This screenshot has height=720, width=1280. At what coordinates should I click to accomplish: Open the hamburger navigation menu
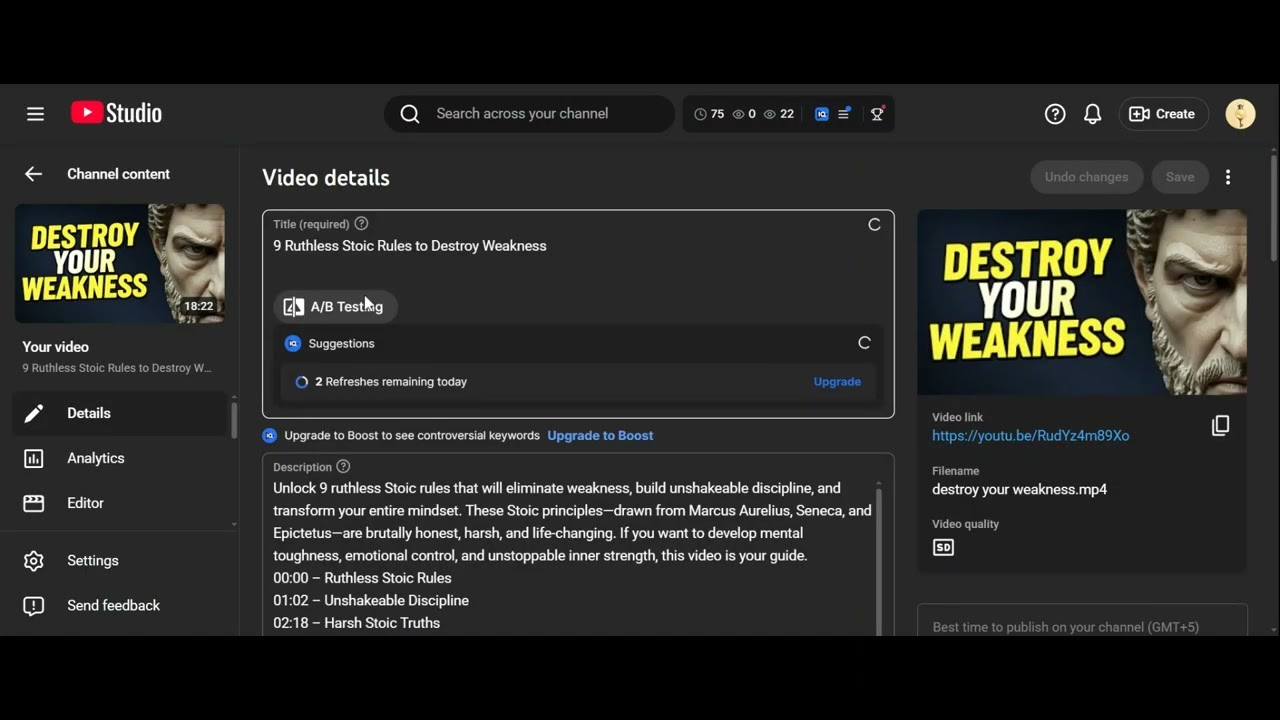pyautogui.click(x=35, y=114)
